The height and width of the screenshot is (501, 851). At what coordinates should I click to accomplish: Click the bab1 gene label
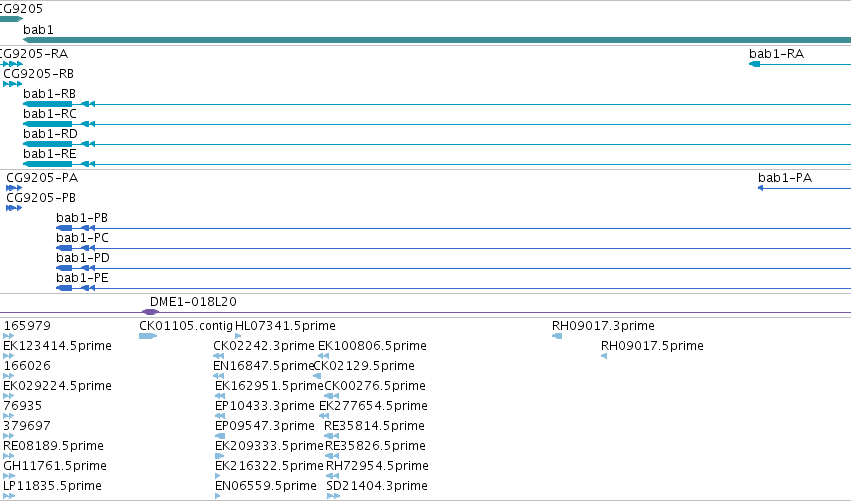tap(39, 30)
